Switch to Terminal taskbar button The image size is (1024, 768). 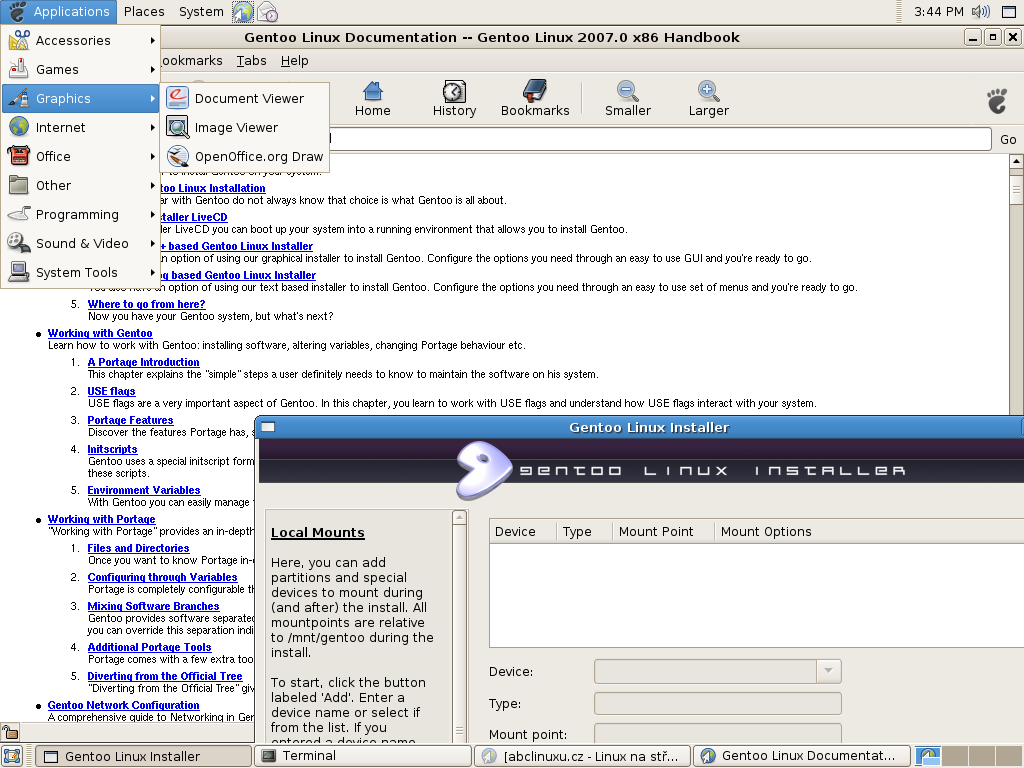click(362, 756)
